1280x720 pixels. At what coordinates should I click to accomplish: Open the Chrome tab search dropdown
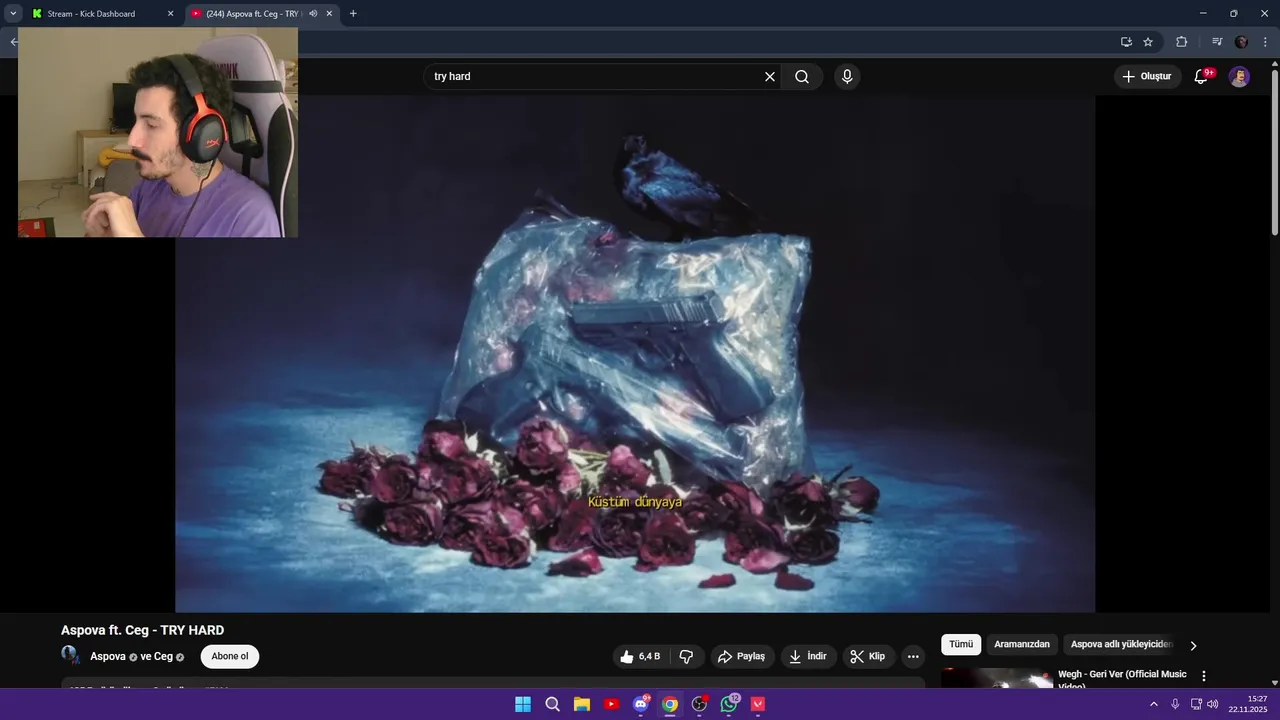tap(13, 14)
